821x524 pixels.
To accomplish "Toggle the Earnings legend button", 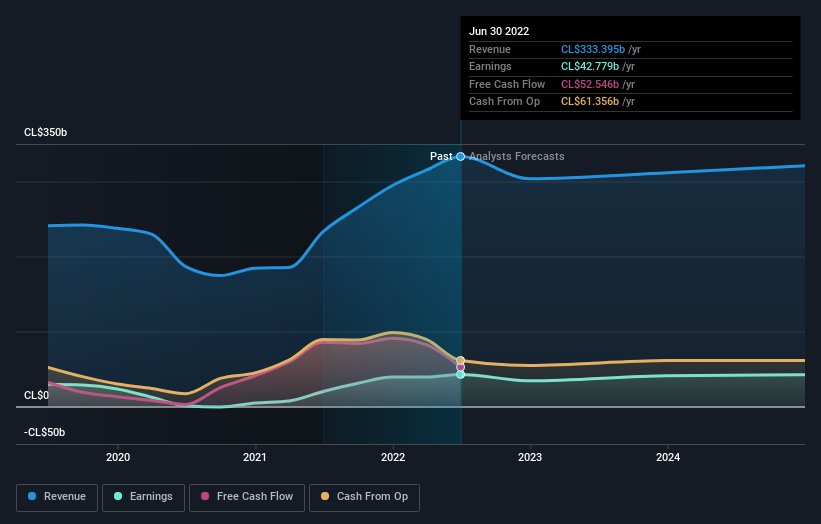I will point(143,497).
